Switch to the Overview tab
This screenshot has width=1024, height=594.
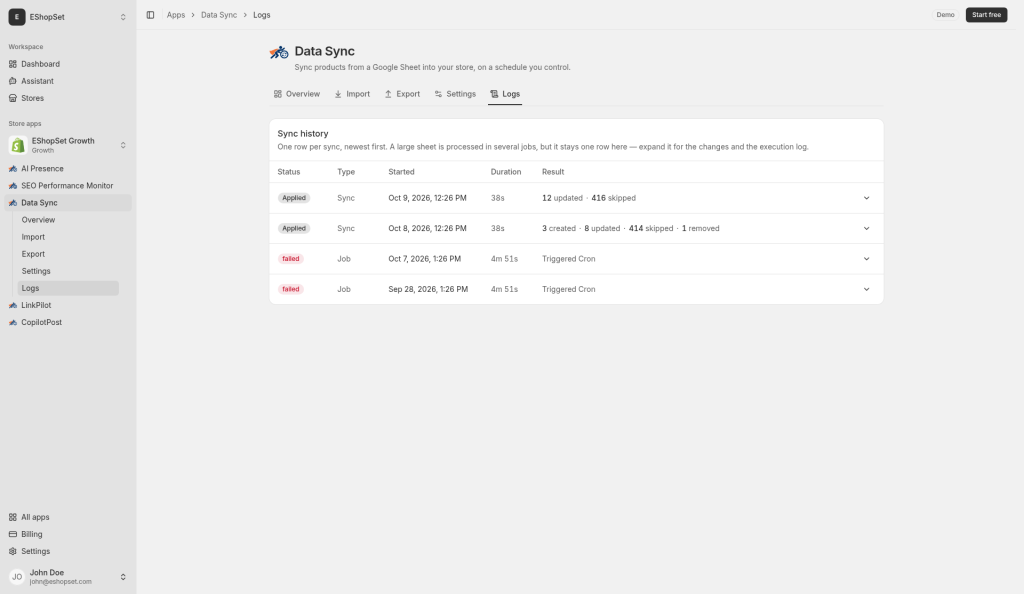click(x=296, y=94)
